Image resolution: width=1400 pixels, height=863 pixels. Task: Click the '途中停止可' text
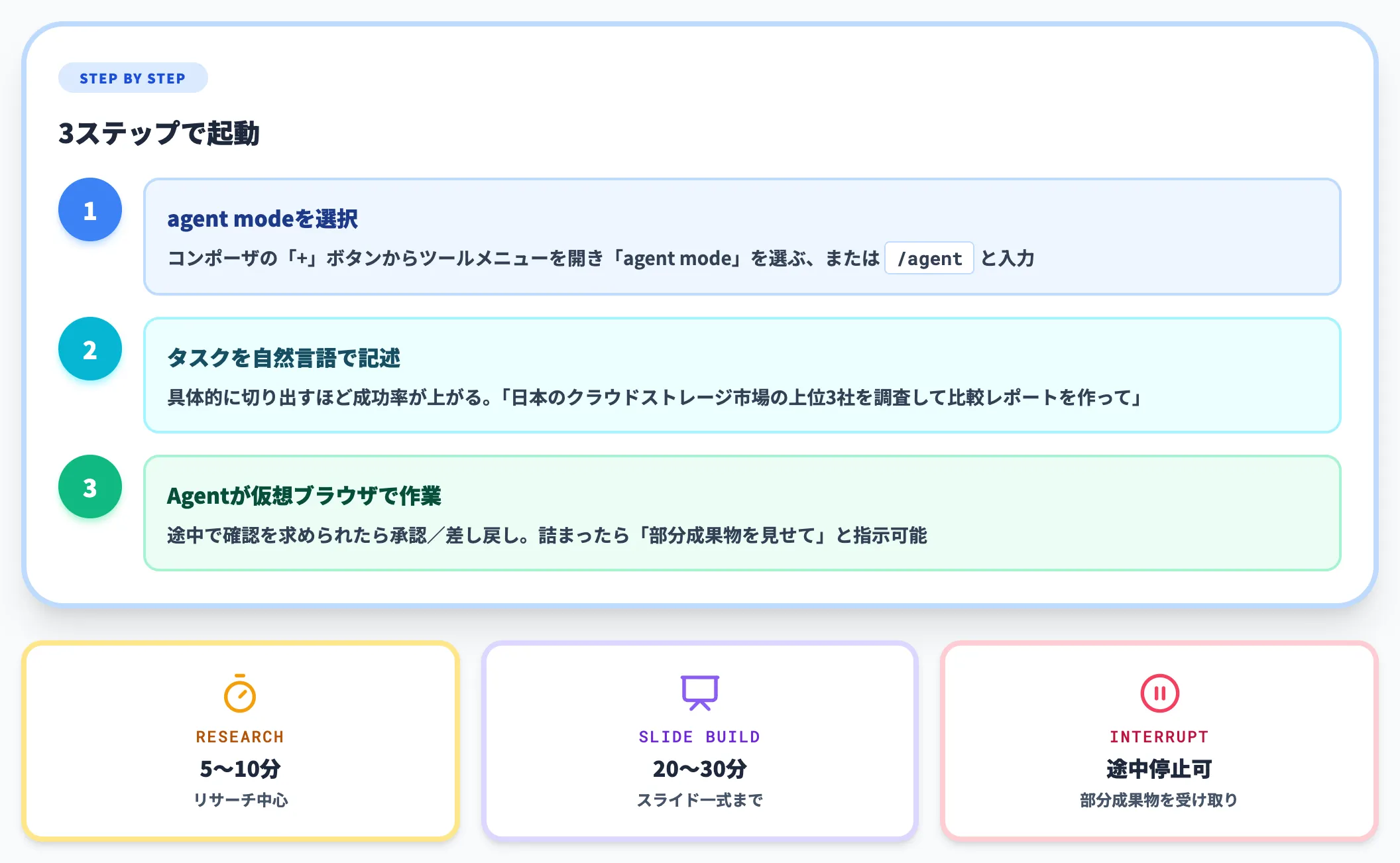tap(1159, 769)
